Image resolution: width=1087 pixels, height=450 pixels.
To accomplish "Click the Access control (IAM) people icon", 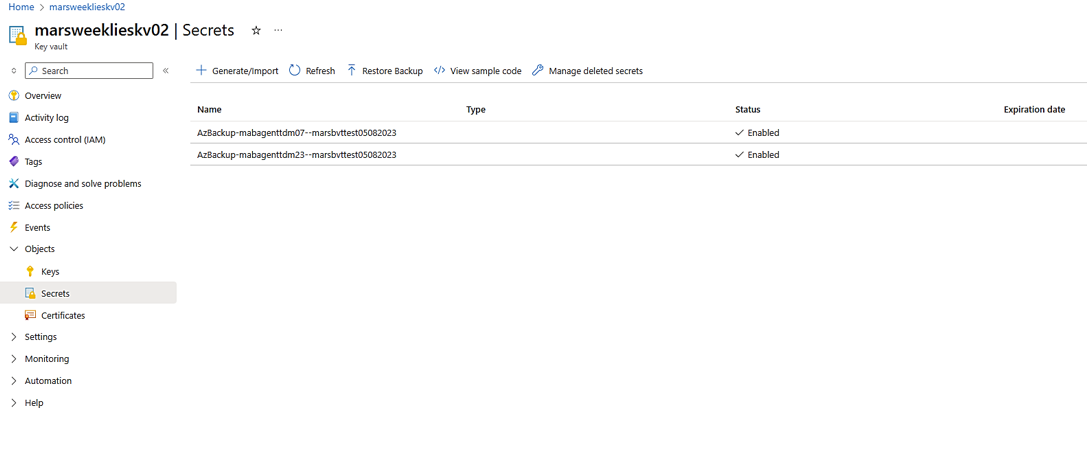I will click(x=13, y=139).
